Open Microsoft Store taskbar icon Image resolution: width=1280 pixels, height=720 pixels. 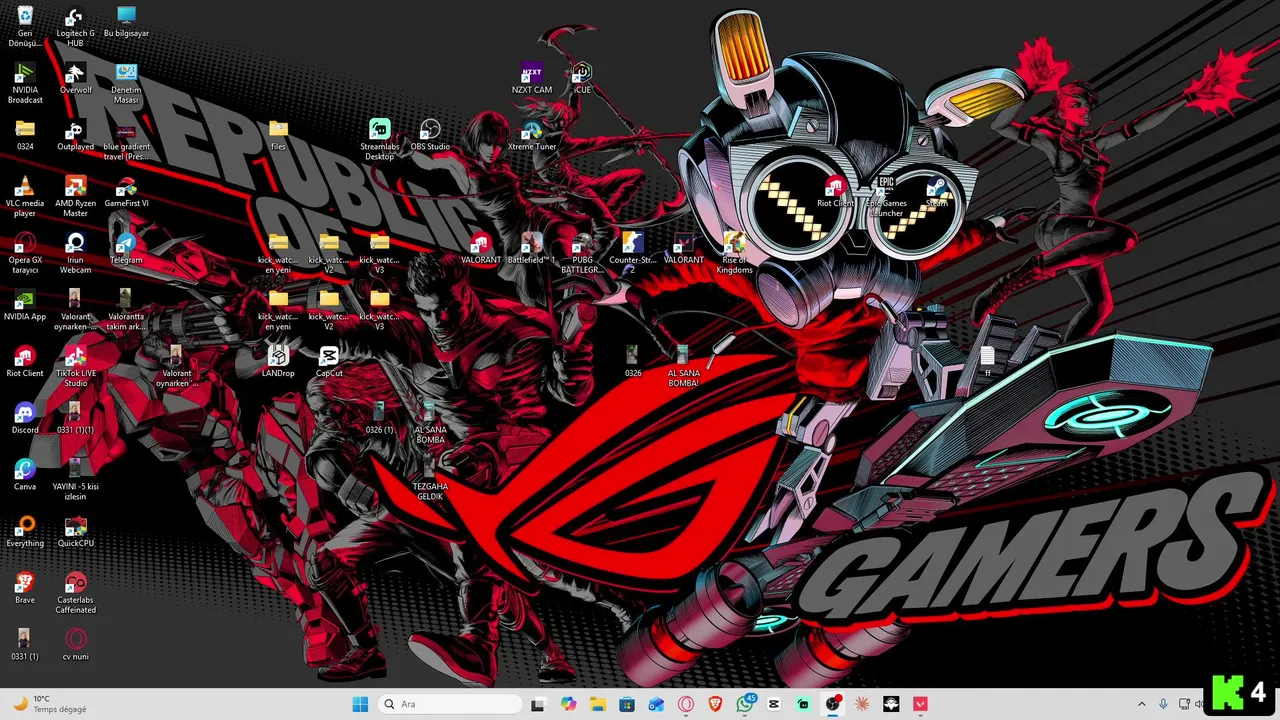point(627,704)
